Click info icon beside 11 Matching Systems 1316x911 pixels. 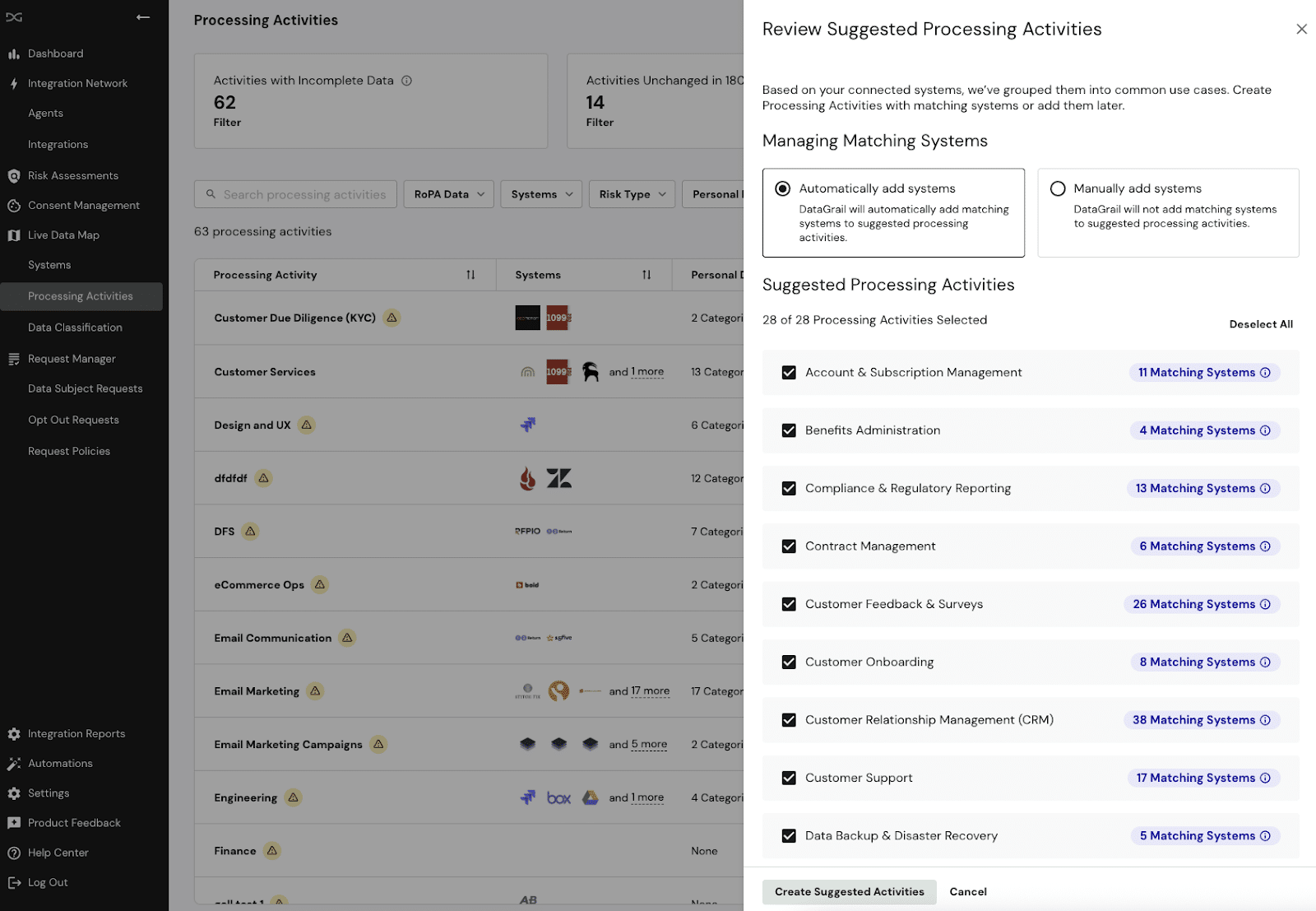1265,373
